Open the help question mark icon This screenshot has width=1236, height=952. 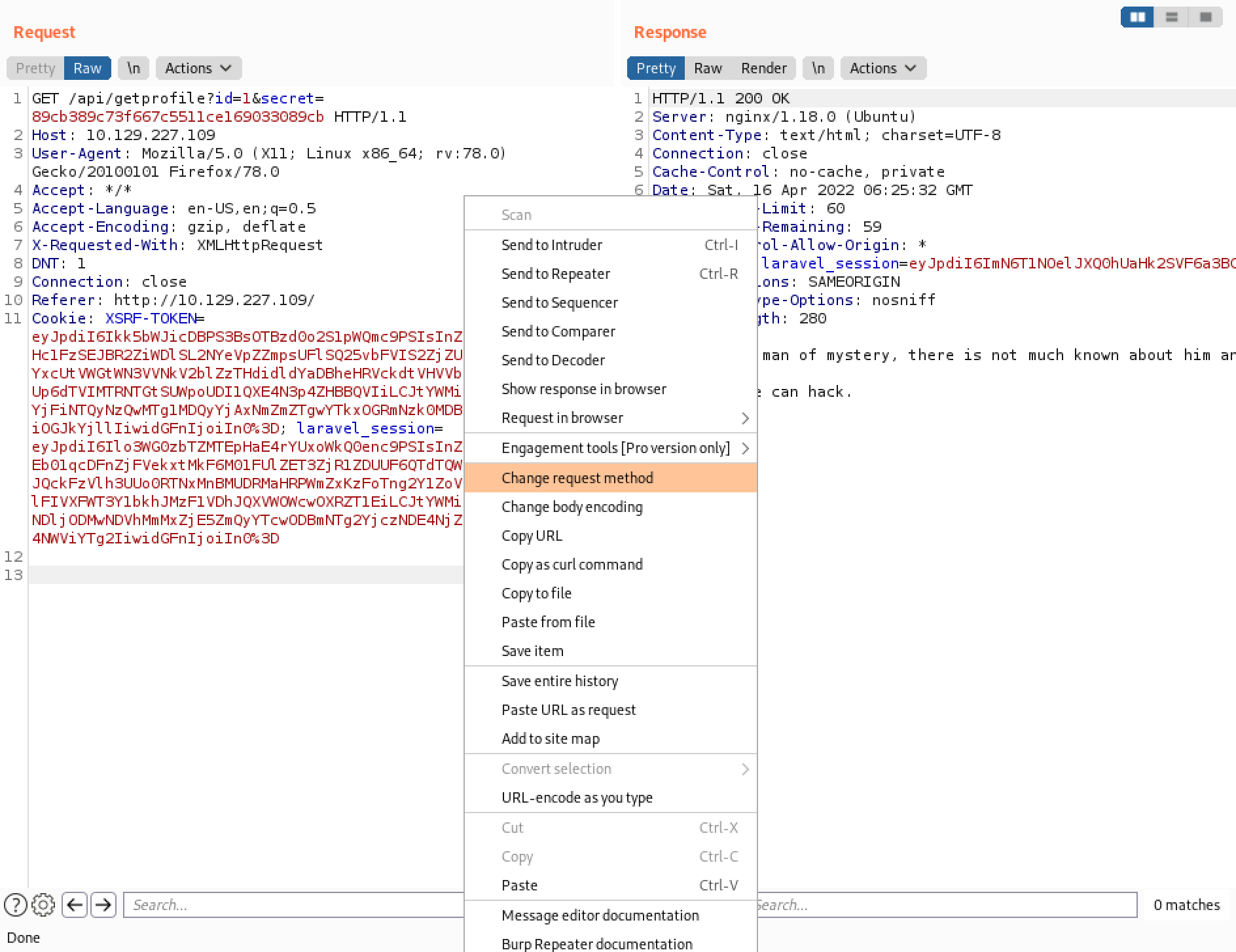pos(16,905)
